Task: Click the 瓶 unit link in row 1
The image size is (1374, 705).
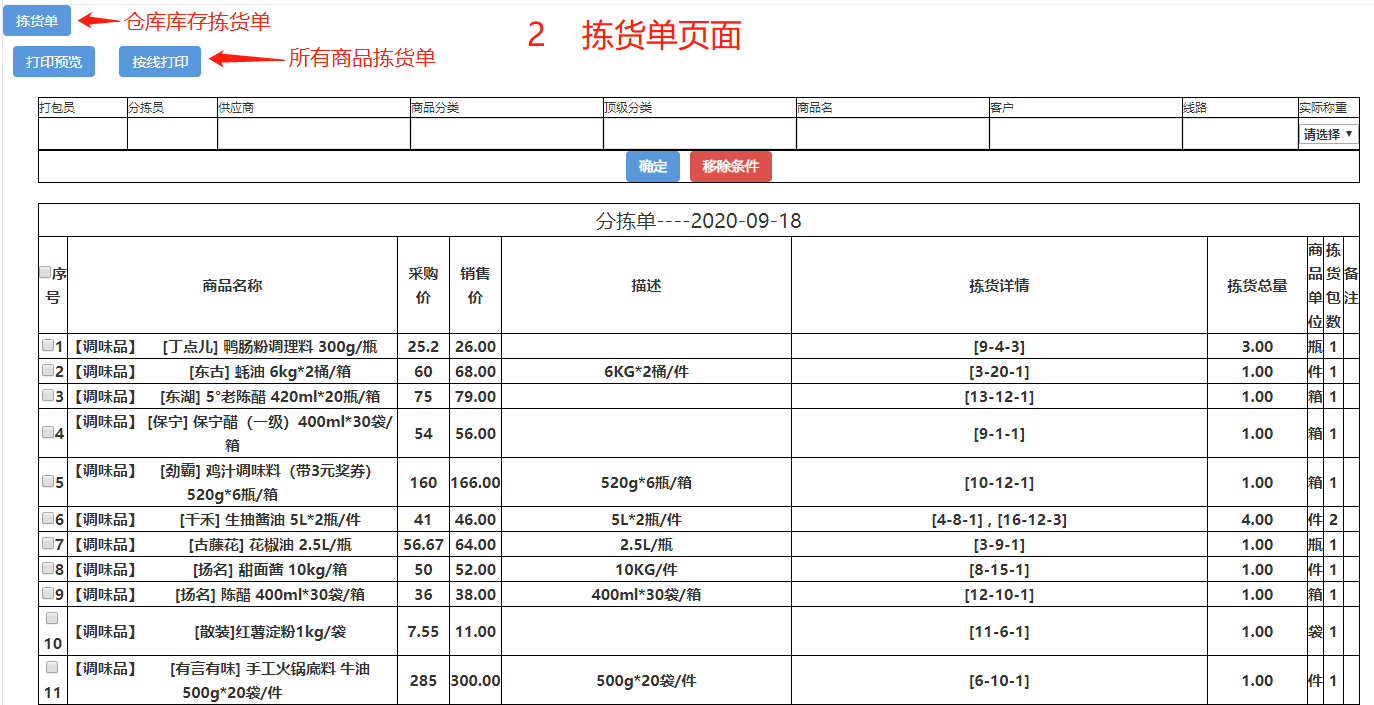Action: click(1315, 347)
